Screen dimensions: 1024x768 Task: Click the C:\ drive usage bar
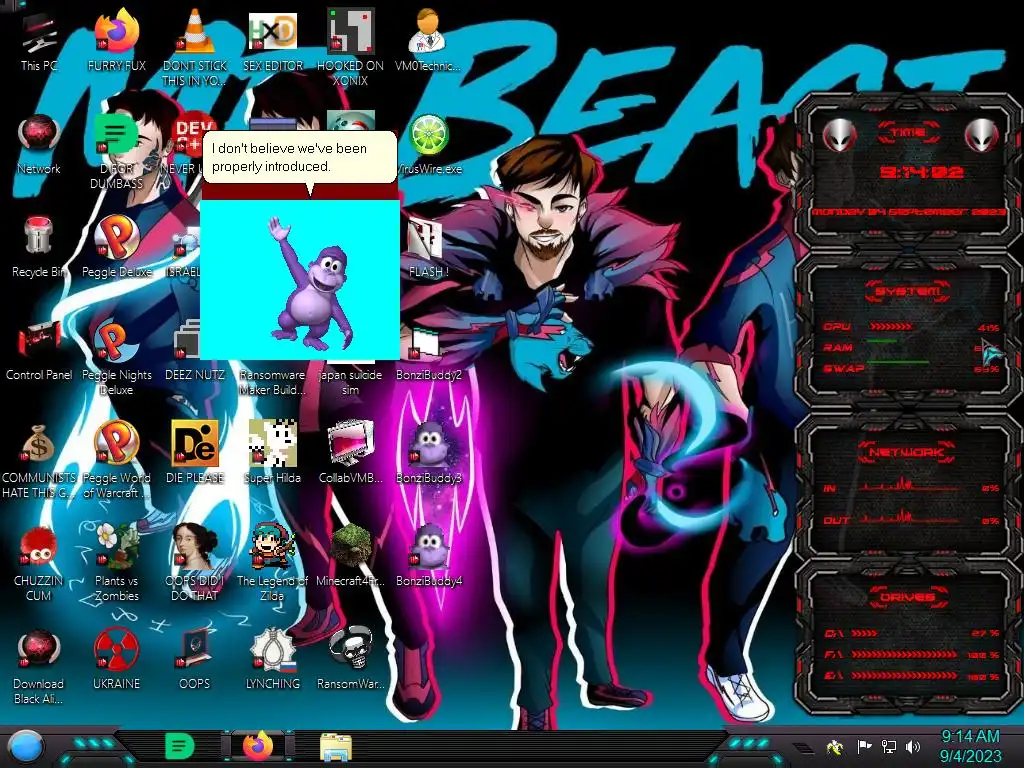pos(865,633)
